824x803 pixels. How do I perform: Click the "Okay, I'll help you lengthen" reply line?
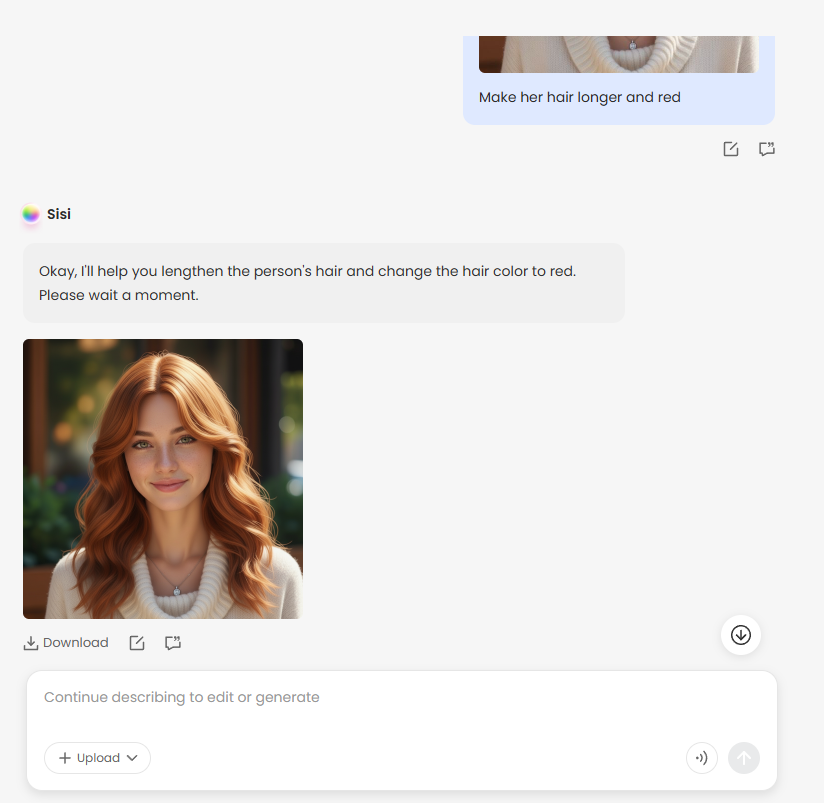[307, 271]
